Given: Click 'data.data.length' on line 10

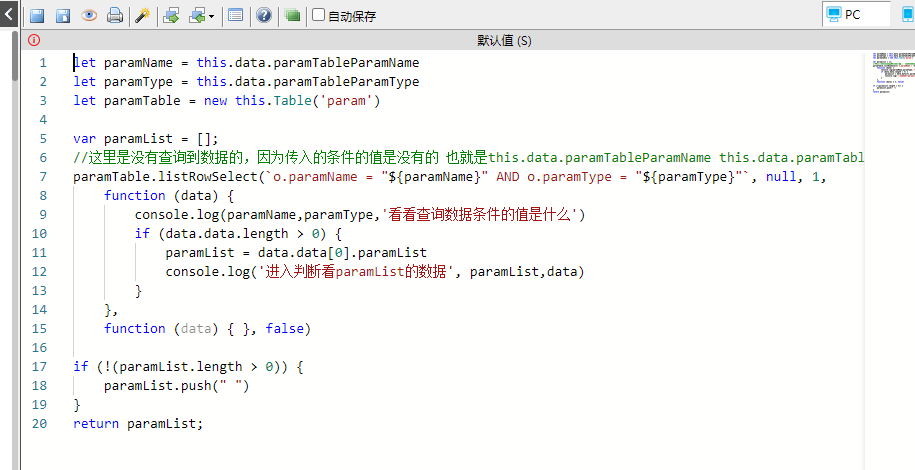Looking at the screenshot, I should tap(227, 234).
